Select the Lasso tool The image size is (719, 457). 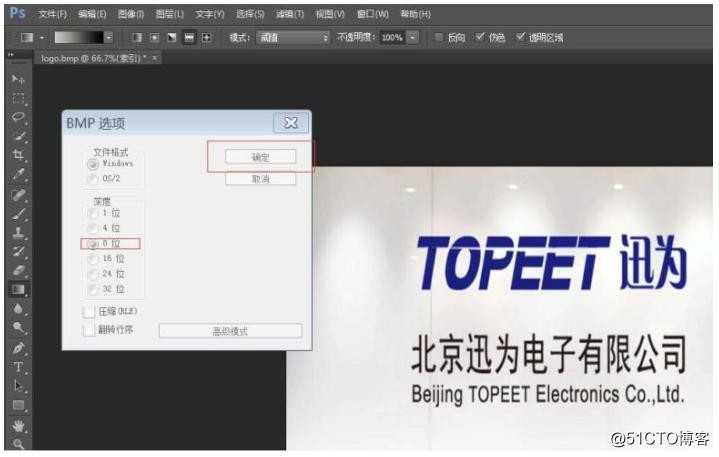(18, 117)
